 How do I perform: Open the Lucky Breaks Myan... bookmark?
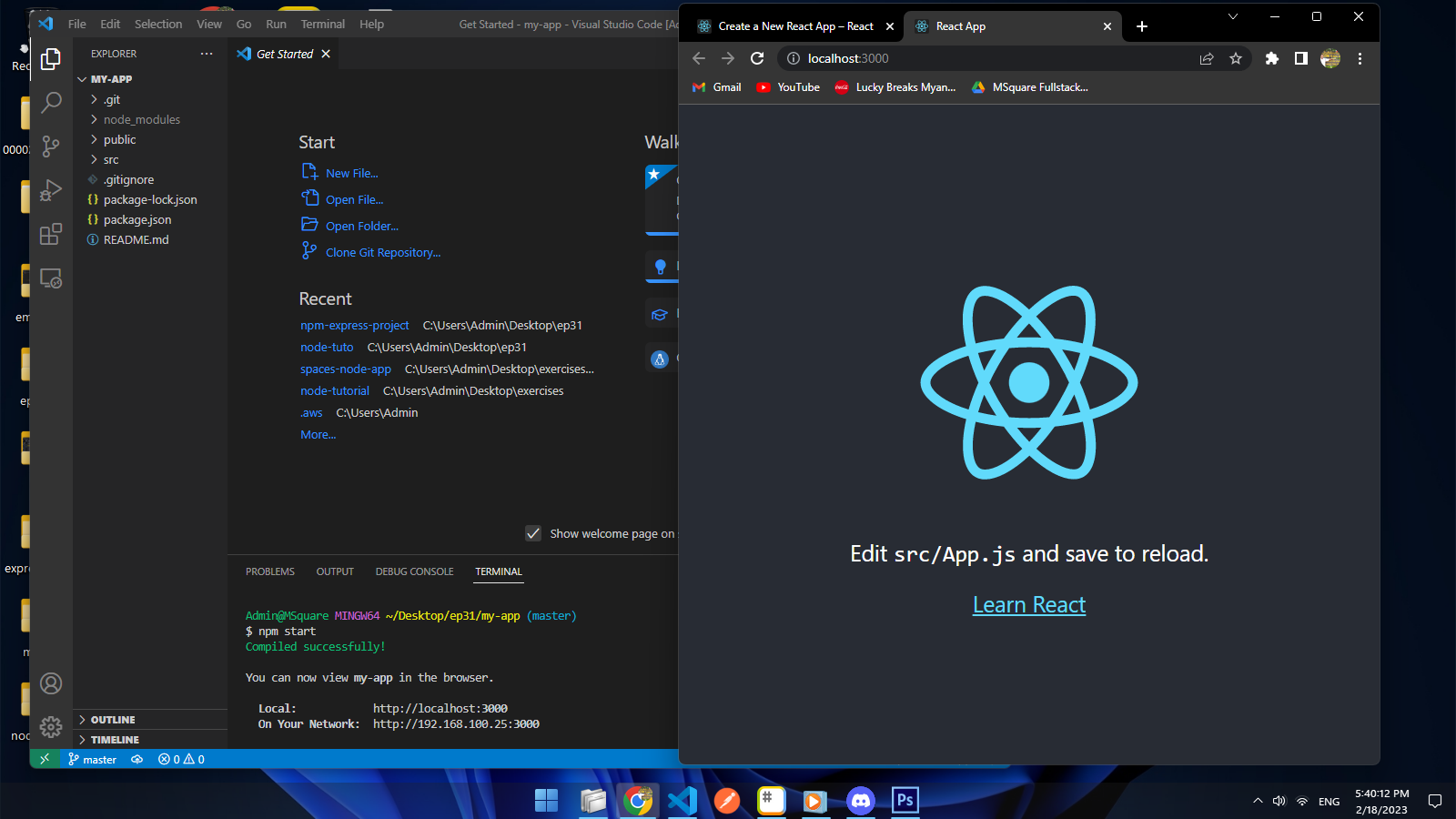[x=895, y=87]
